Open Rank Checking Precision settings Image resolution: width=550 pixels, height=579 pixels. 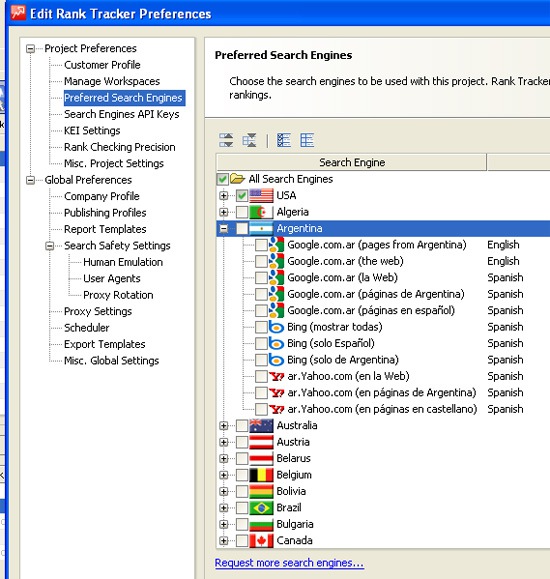[120, 147]
